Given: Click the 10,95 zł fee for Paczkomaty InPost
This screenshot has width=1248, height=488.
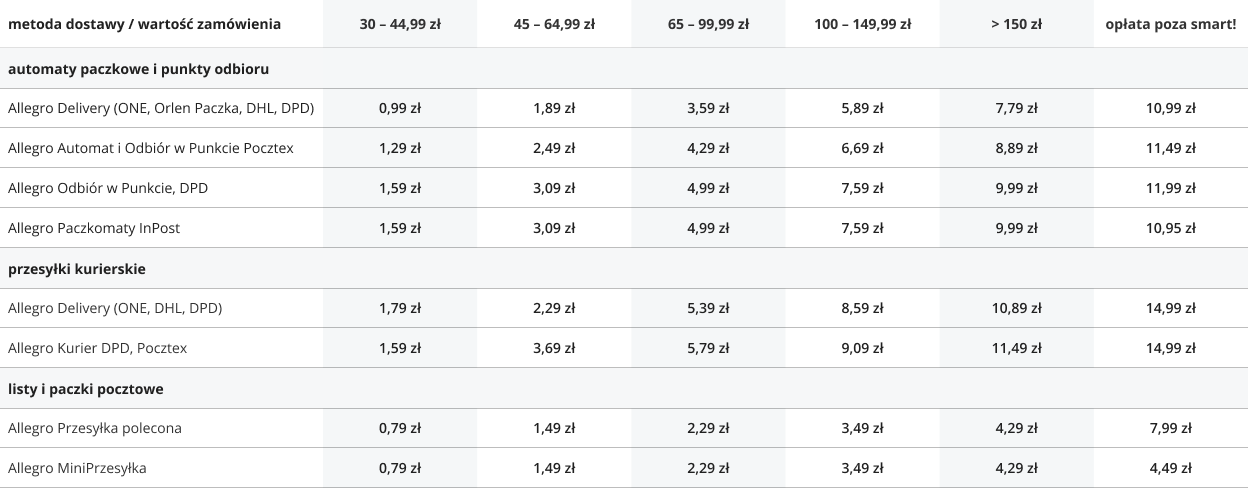Looking at the screenshot, I should tap(1171, 228).
